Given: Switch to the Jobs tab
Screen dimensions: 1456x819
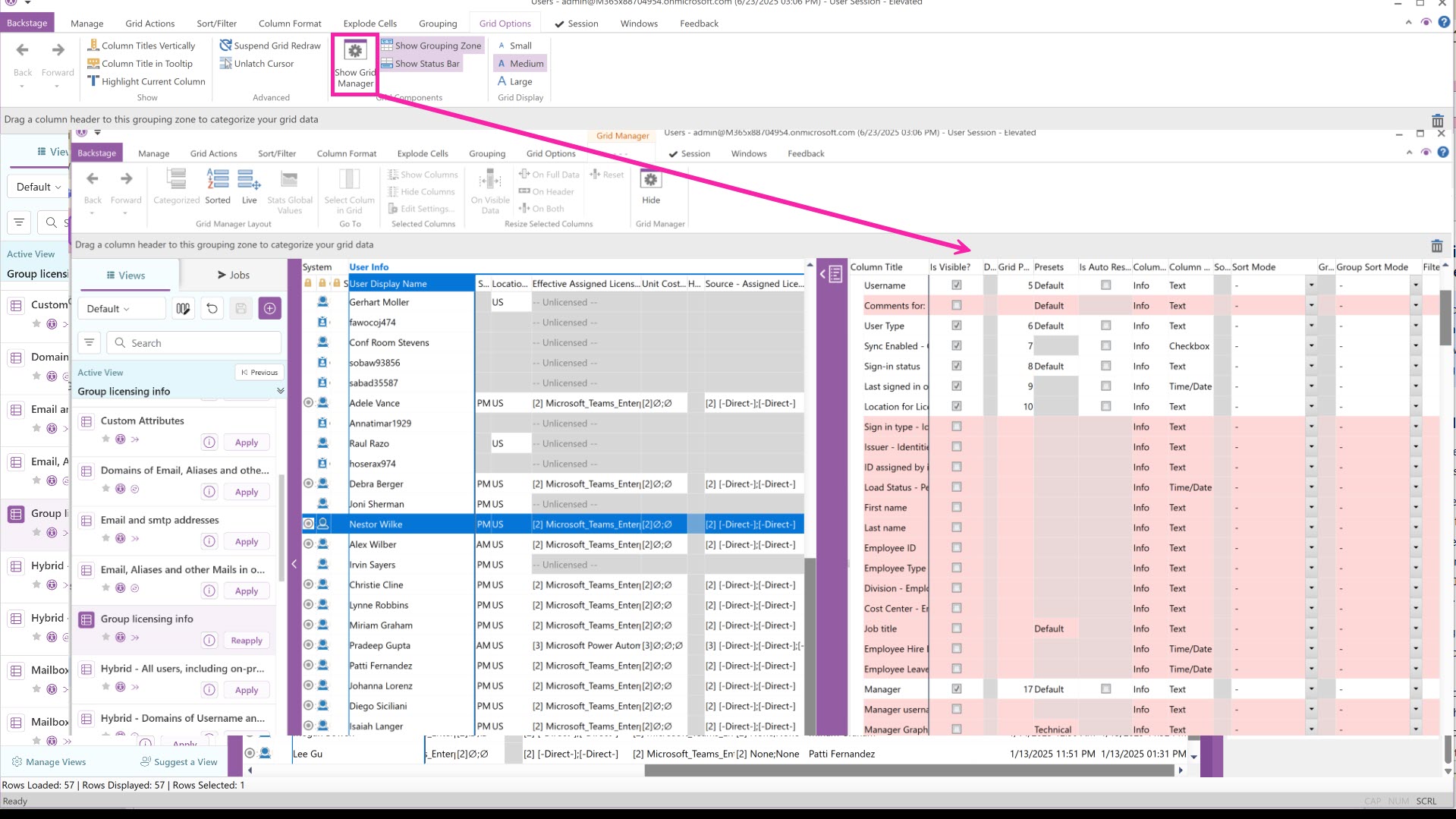Looking at the screenshot, I should coord(234,275).
